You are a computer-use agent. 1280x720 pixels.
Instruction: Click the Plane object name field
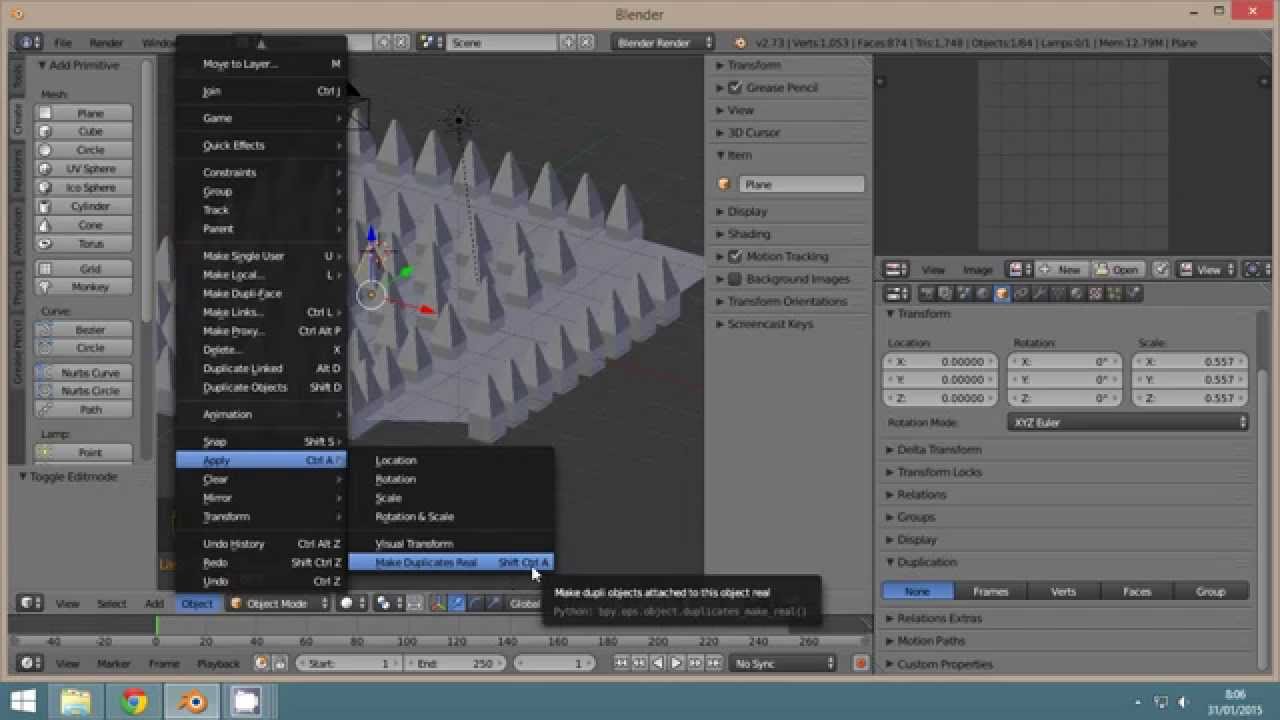point(801,184)
